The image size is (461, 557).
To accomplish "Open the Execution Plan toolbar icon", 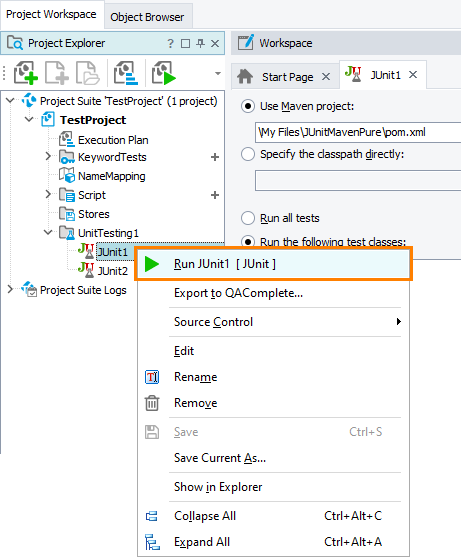I will 126,73.
